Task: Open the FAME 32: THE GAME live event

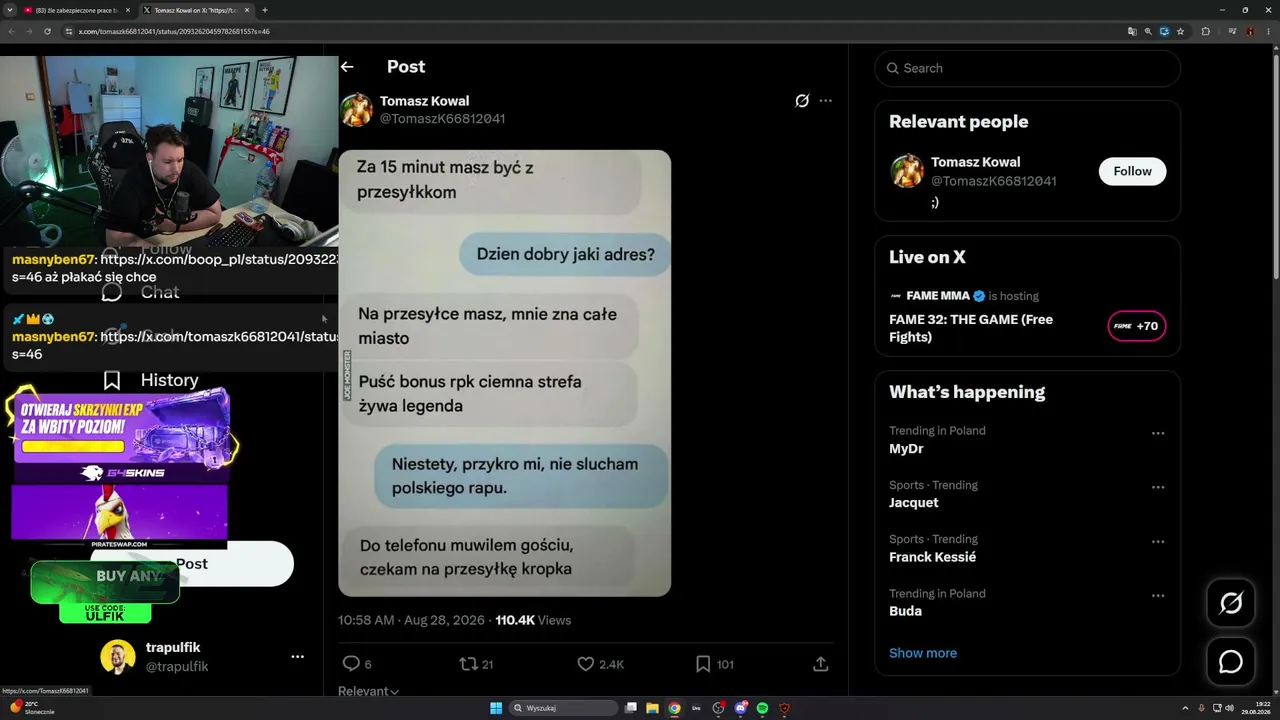Action: (x=971, y=328)
